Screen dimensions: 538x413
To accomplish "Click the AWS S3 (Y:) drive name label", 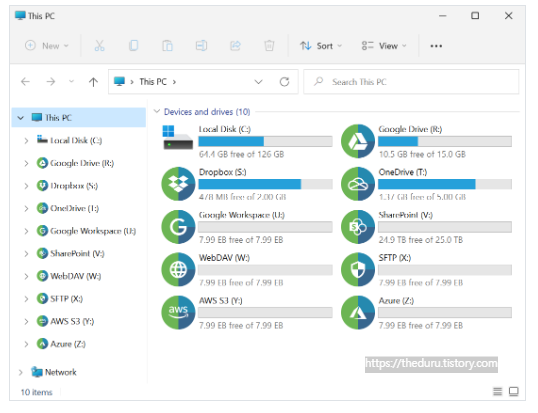I will click(x=221, y=300).
